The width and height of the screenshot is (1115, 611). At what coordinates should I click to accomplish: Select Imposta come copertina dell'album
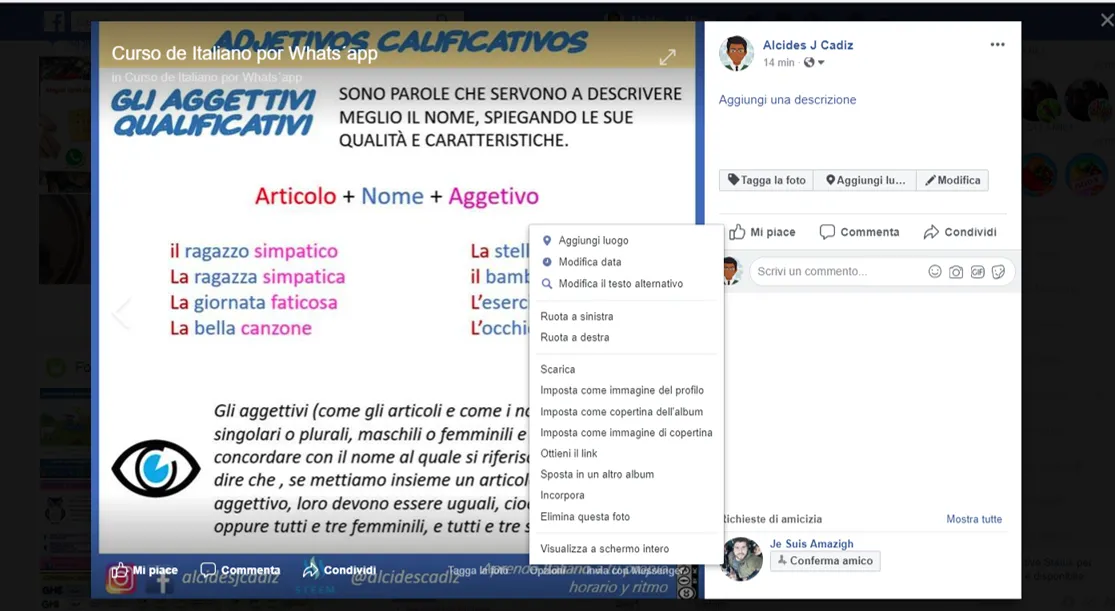pos(626,411)
